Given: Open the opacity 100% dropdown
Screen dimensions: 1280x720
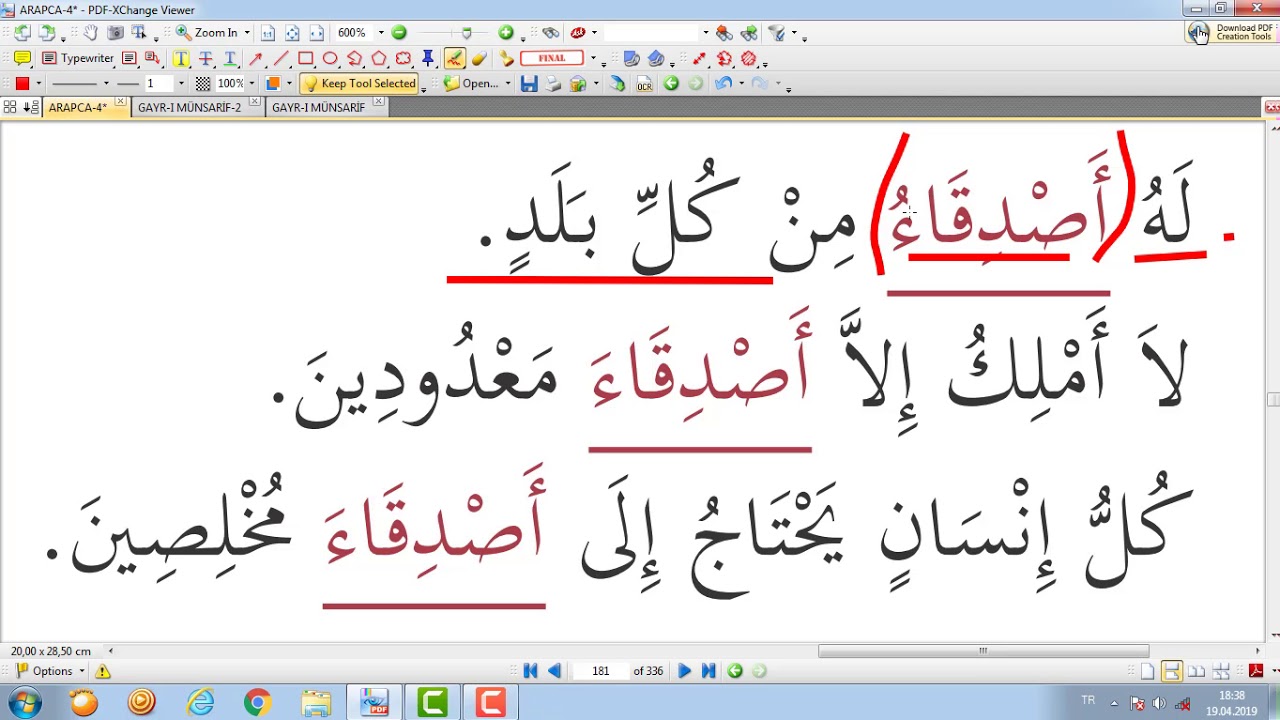Looking at the screenshot, I should tap(251, 84).
